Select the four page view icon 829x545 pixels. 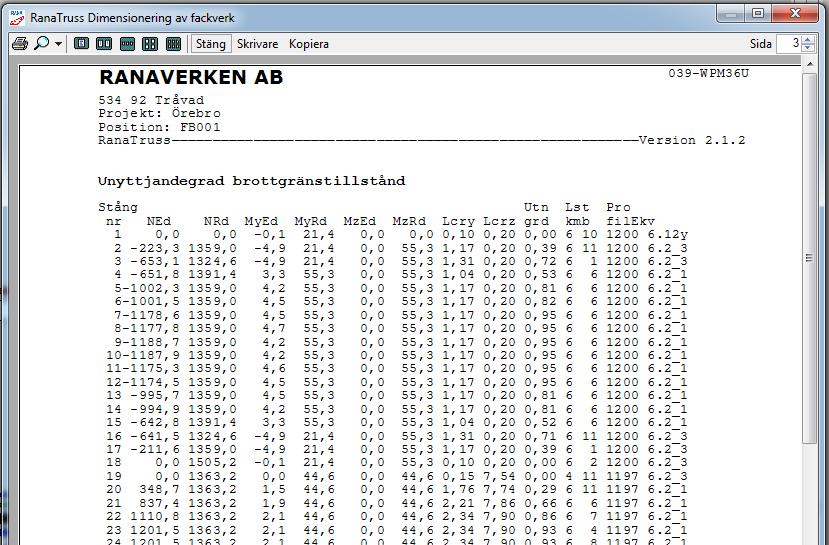pyautogui.click(x=150, y=44)
